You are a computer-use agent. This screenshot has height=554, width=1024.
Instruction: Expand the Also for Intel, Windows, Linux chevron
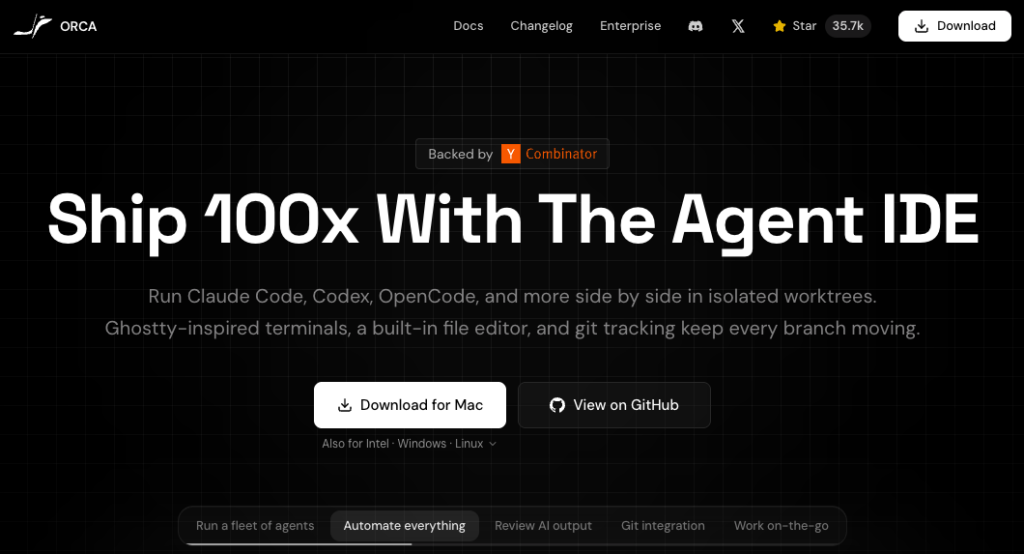[492, 444]
